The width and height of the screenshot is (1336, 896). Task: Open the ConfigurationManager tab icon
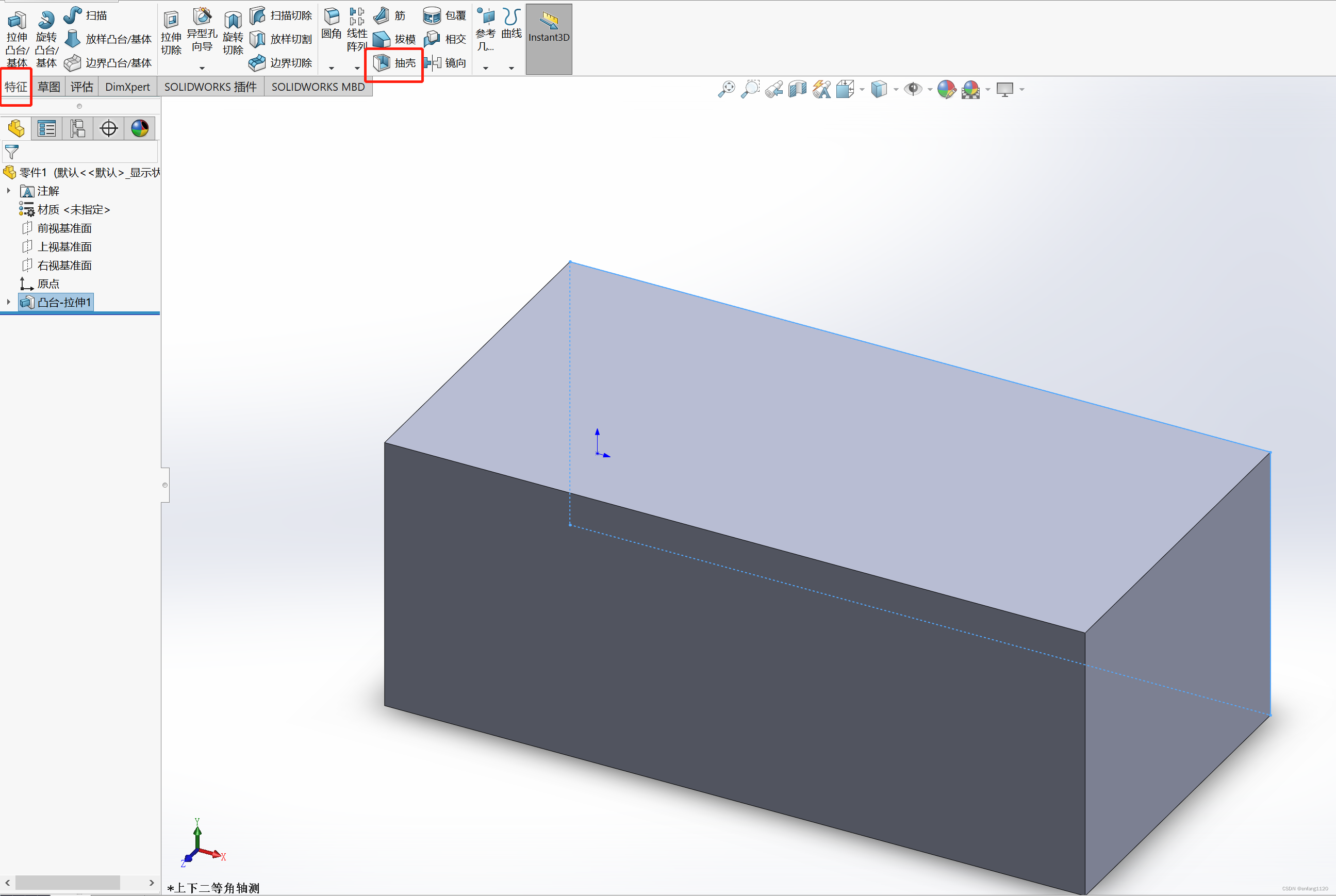[77, 128]
